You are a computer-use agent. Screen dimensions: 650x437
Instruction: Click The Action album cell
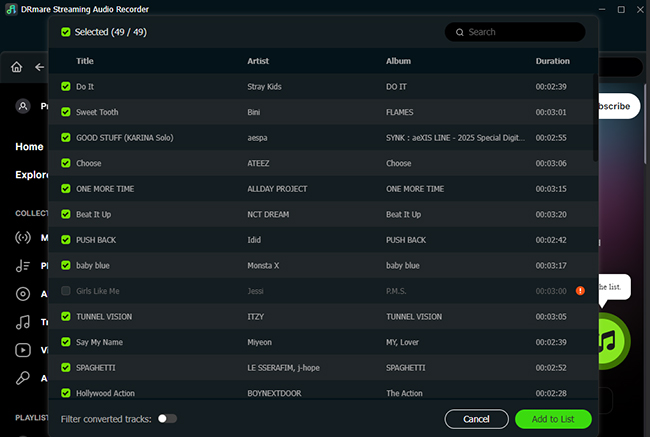404,393
